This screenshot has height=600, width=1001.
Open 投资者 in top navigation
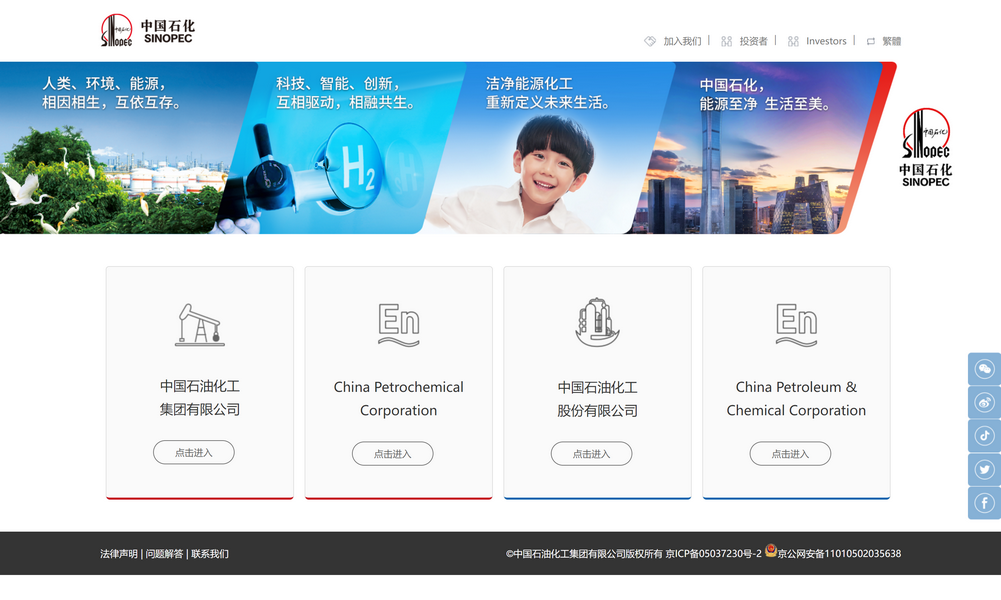[x=753, y=41]
